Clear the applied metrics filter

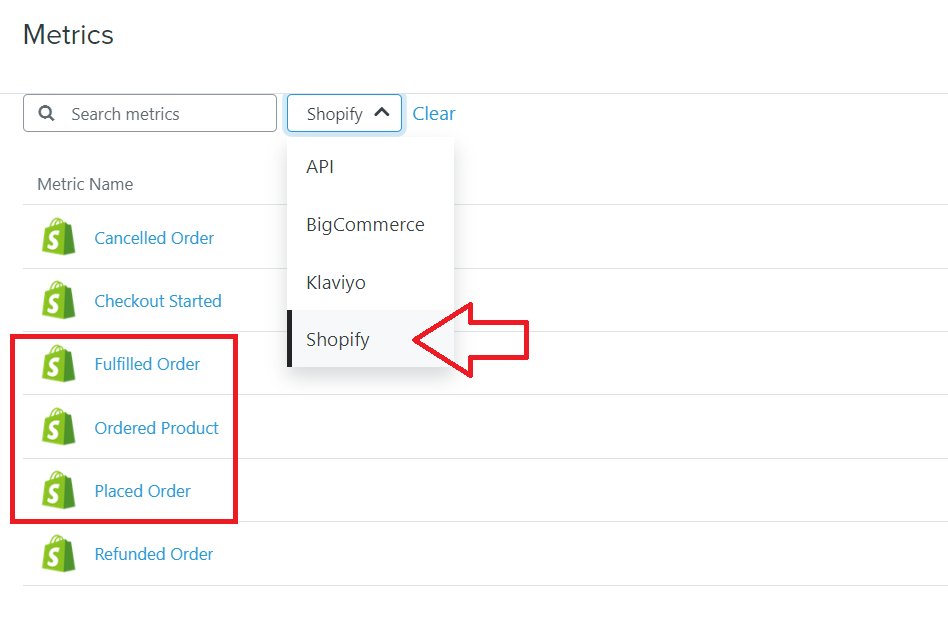click(433, 114)
